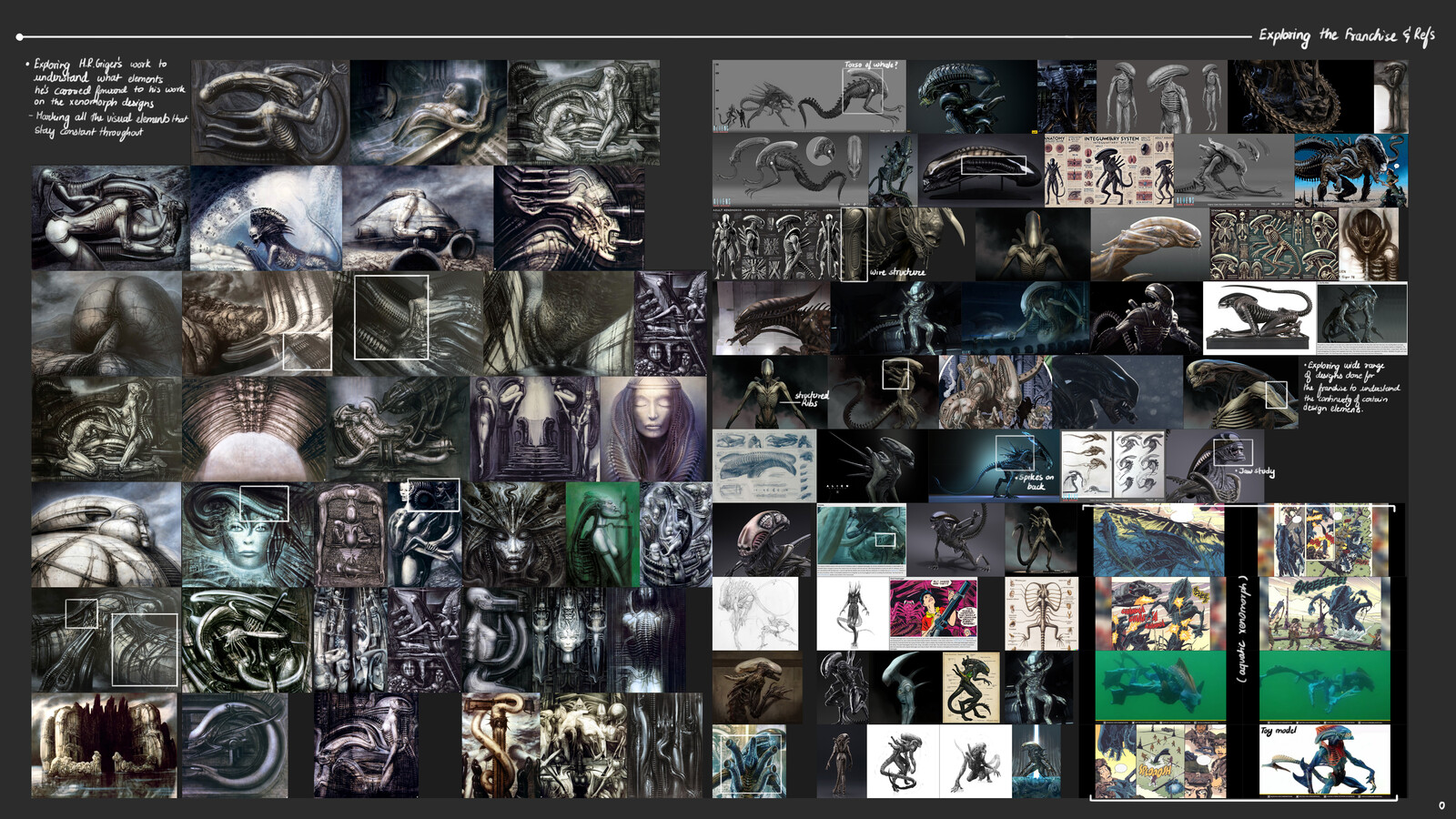
Task: Click the 'Torso of whale?' annotation
Action: tap(871, 66)
